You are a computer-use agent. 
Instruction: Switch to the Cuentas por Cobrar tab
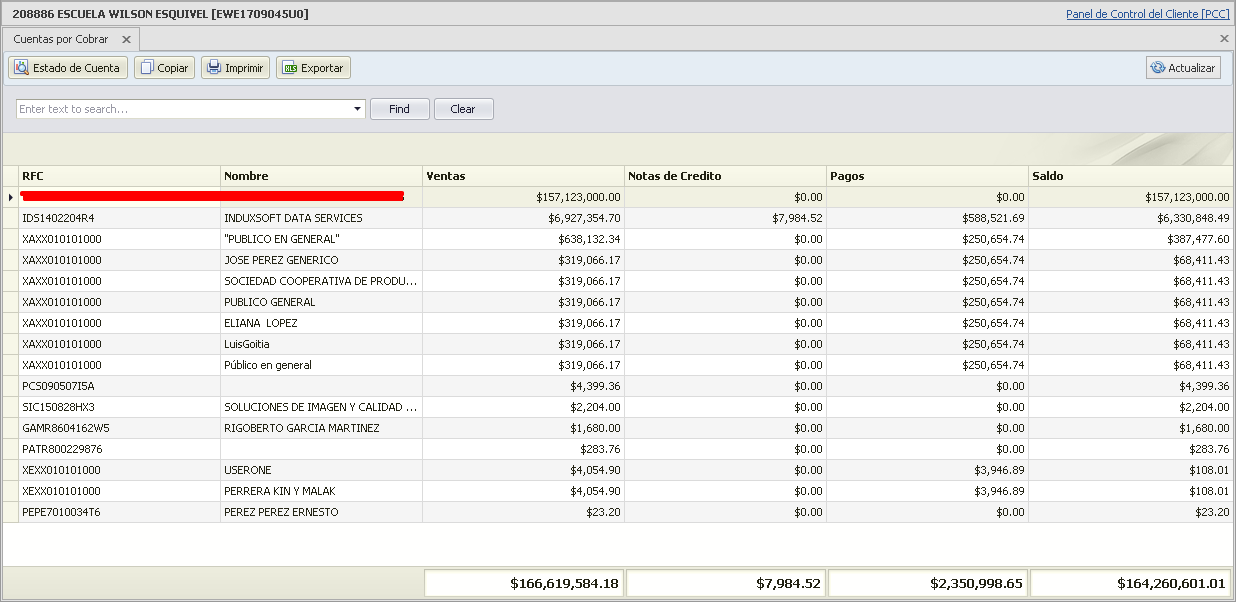click(61, 39)
